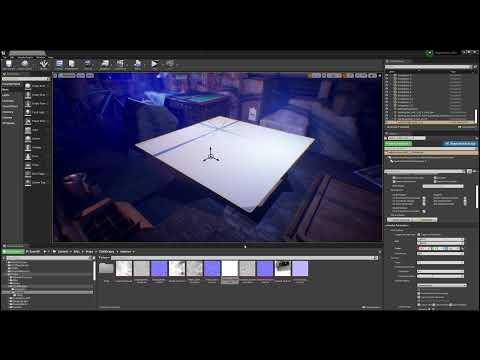480x360 pixels.
Task: Open the Perspective viewport dropdown
Action: [68, 76]
